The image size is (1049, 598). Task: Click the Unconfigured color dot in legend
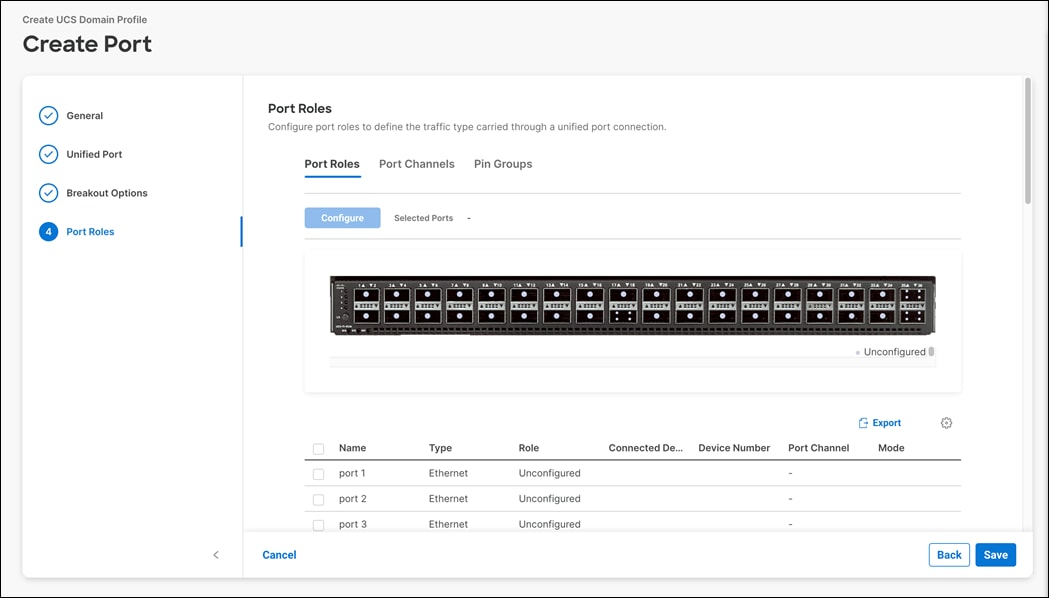[858, 352]
